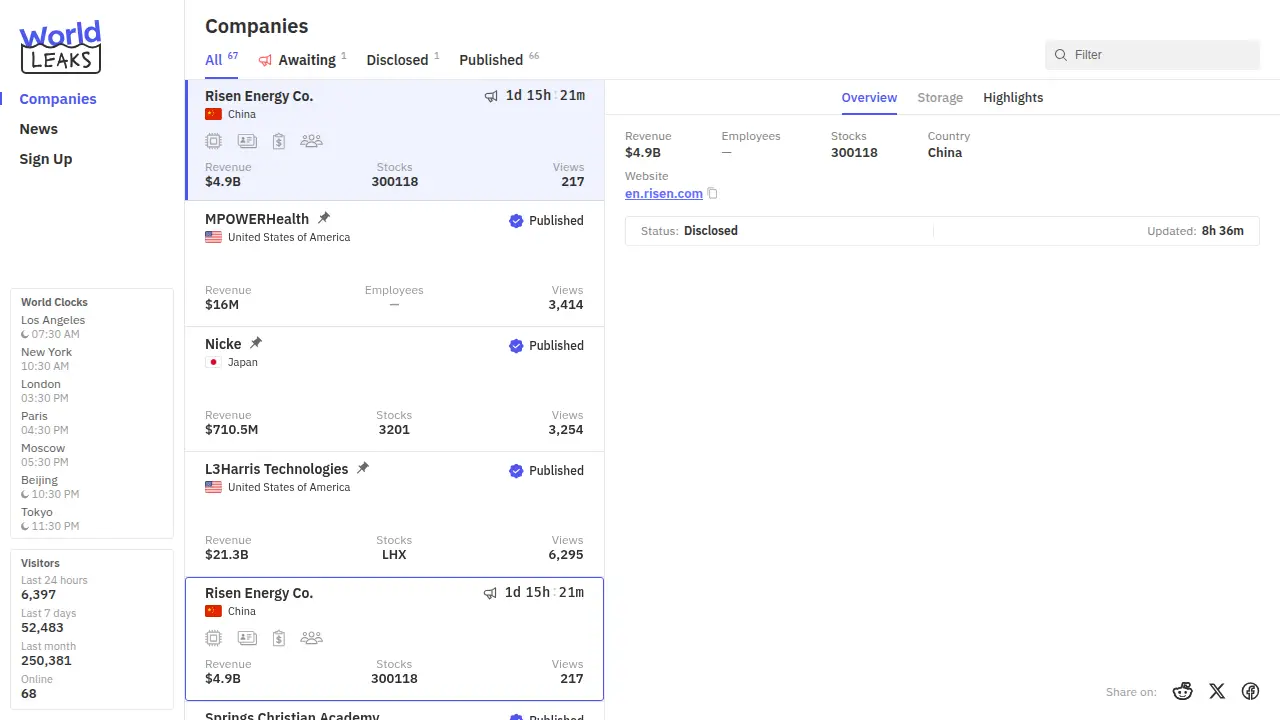Share on X
Screen dimensions: 1280x720
click(x=1217, y=691)
